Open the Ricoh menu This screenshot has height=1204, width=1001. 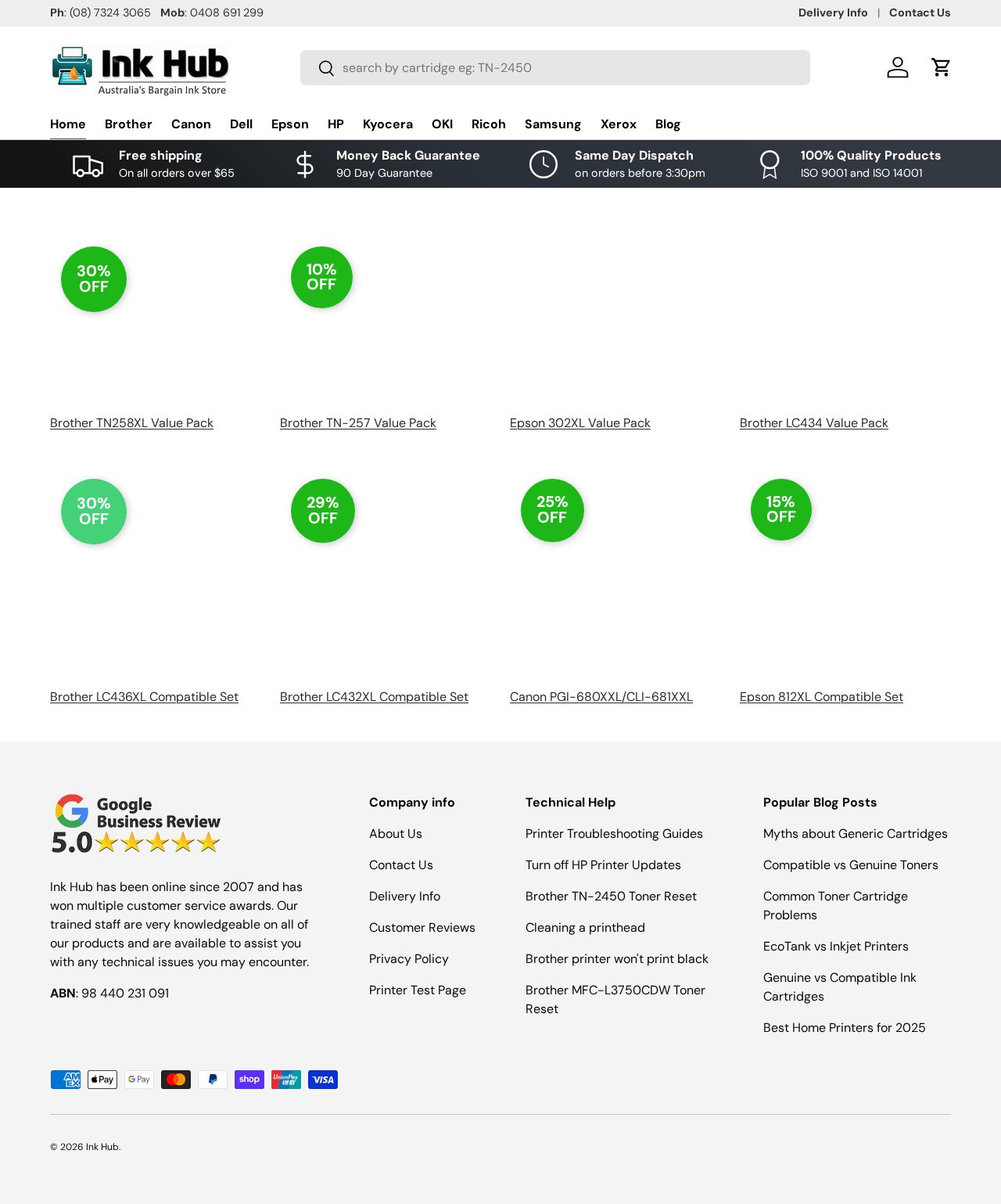coord(489,124)
